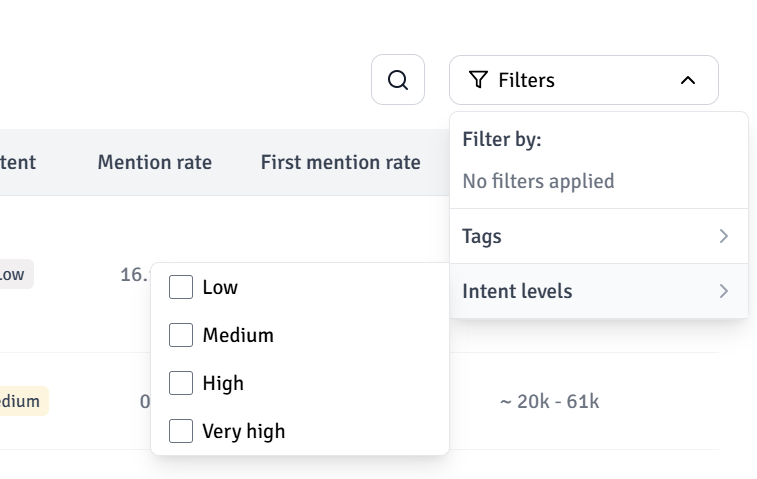Open the Filters dropdown button

pyautogui.click(x=583, y=80)
